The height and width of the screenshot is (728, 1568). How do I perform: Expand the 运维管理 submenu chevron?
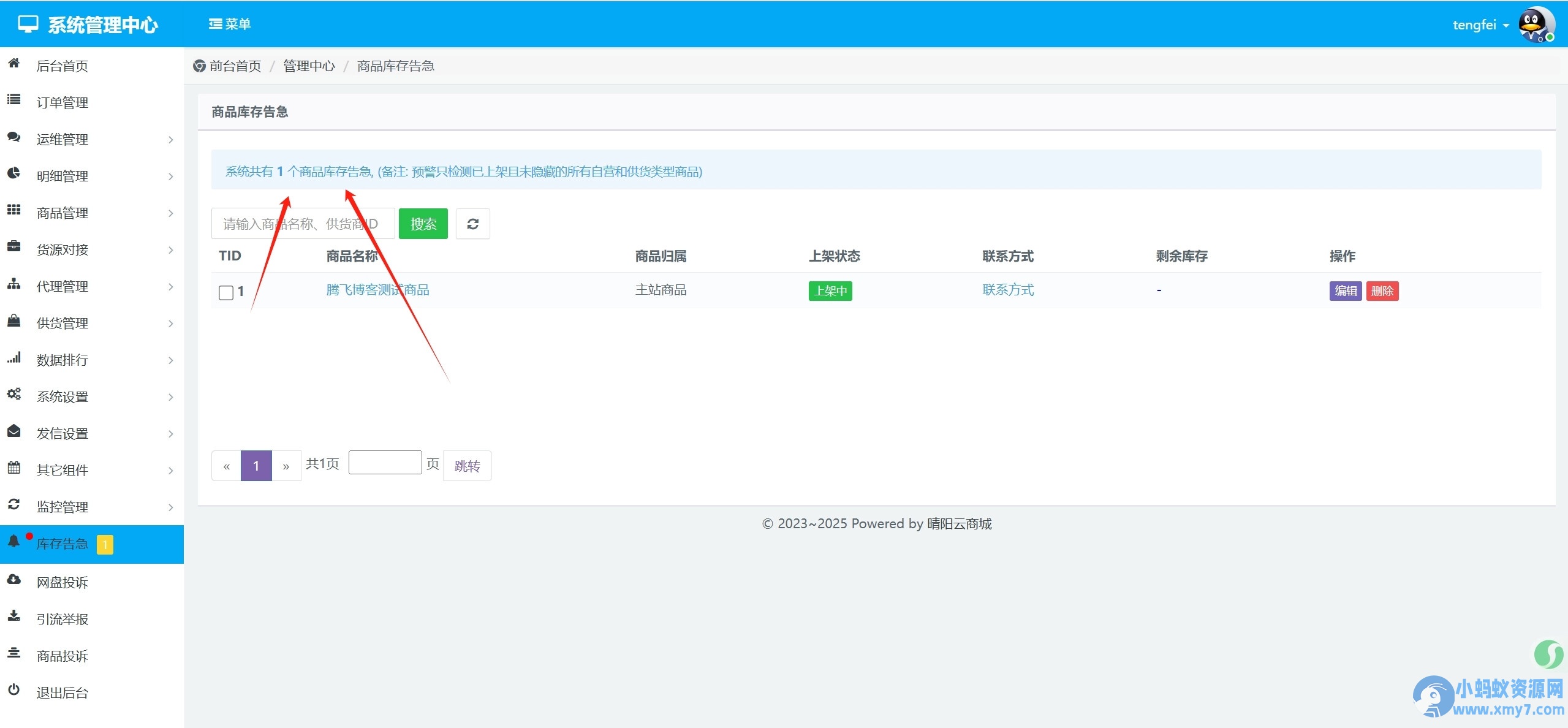click(x=171, y=140)
